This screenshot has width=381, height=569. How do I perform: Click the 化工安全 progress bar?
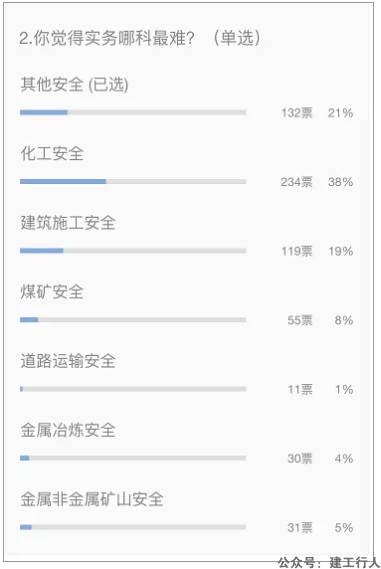click(x=133, y=181)
